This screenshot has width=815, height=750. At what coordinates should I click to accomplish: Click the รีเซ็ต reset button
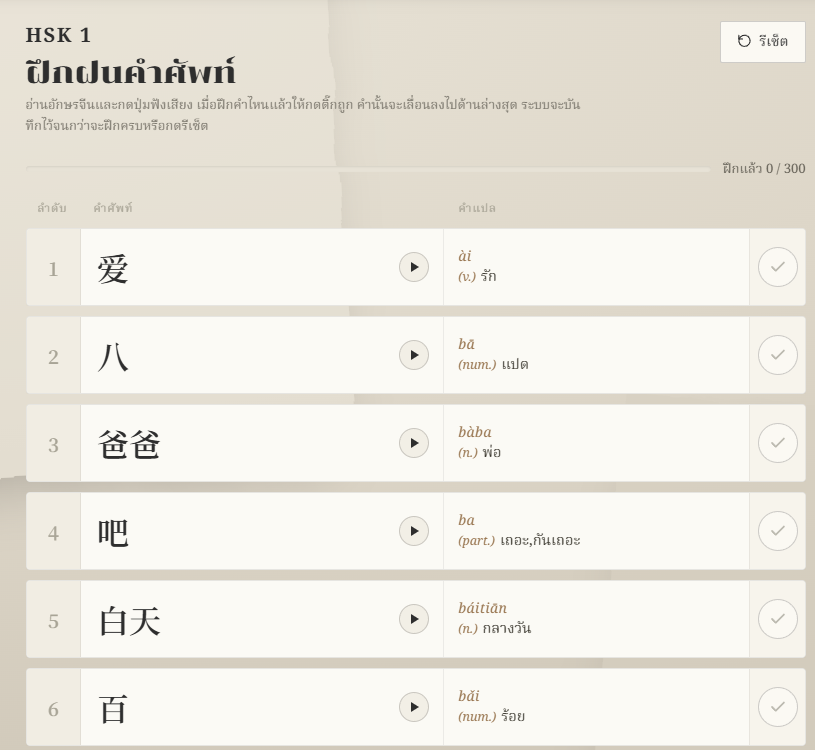click(763, 42)
